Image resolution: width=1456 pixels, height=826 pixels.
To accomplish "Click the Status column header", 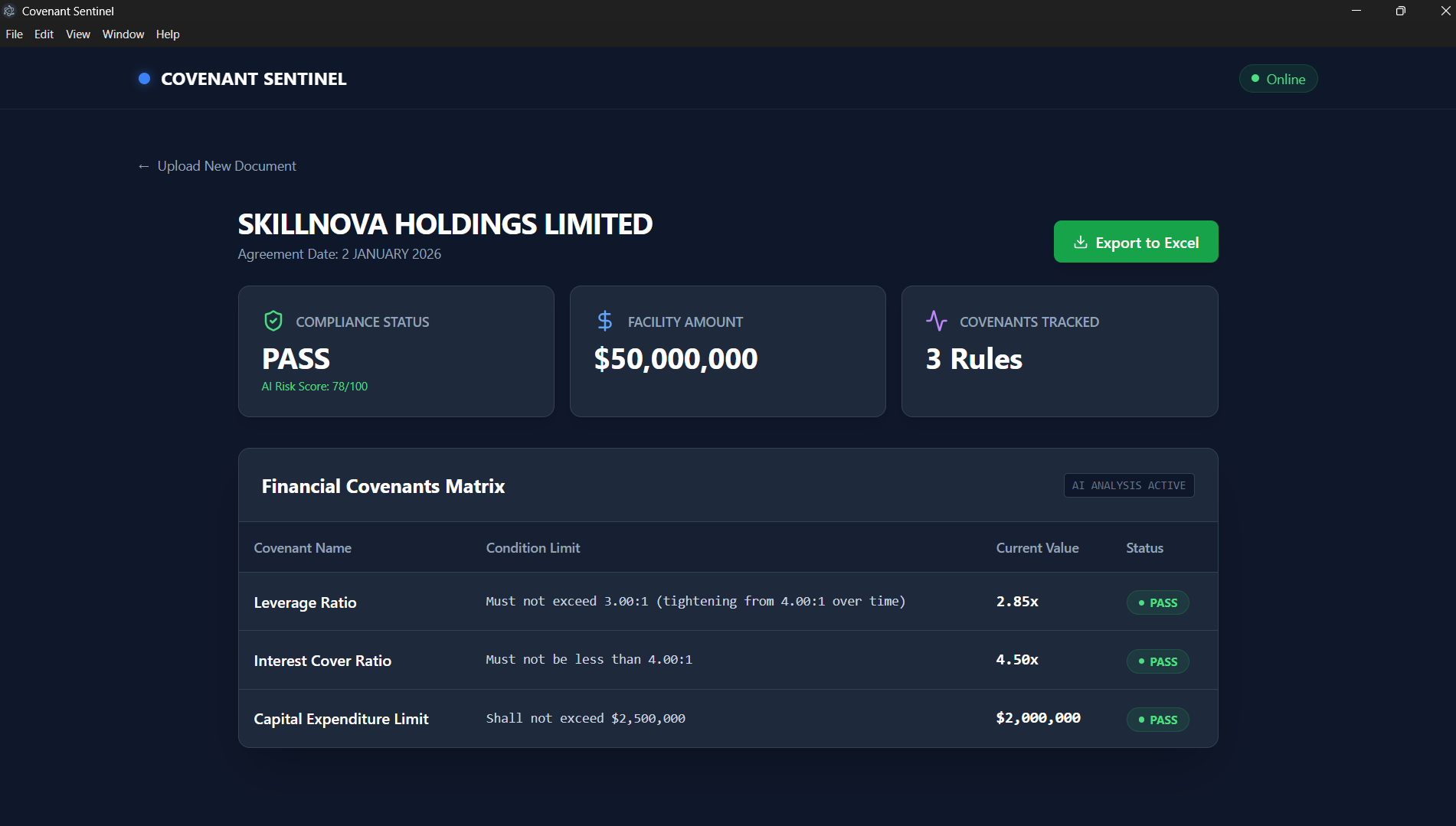I will 1144,548.
